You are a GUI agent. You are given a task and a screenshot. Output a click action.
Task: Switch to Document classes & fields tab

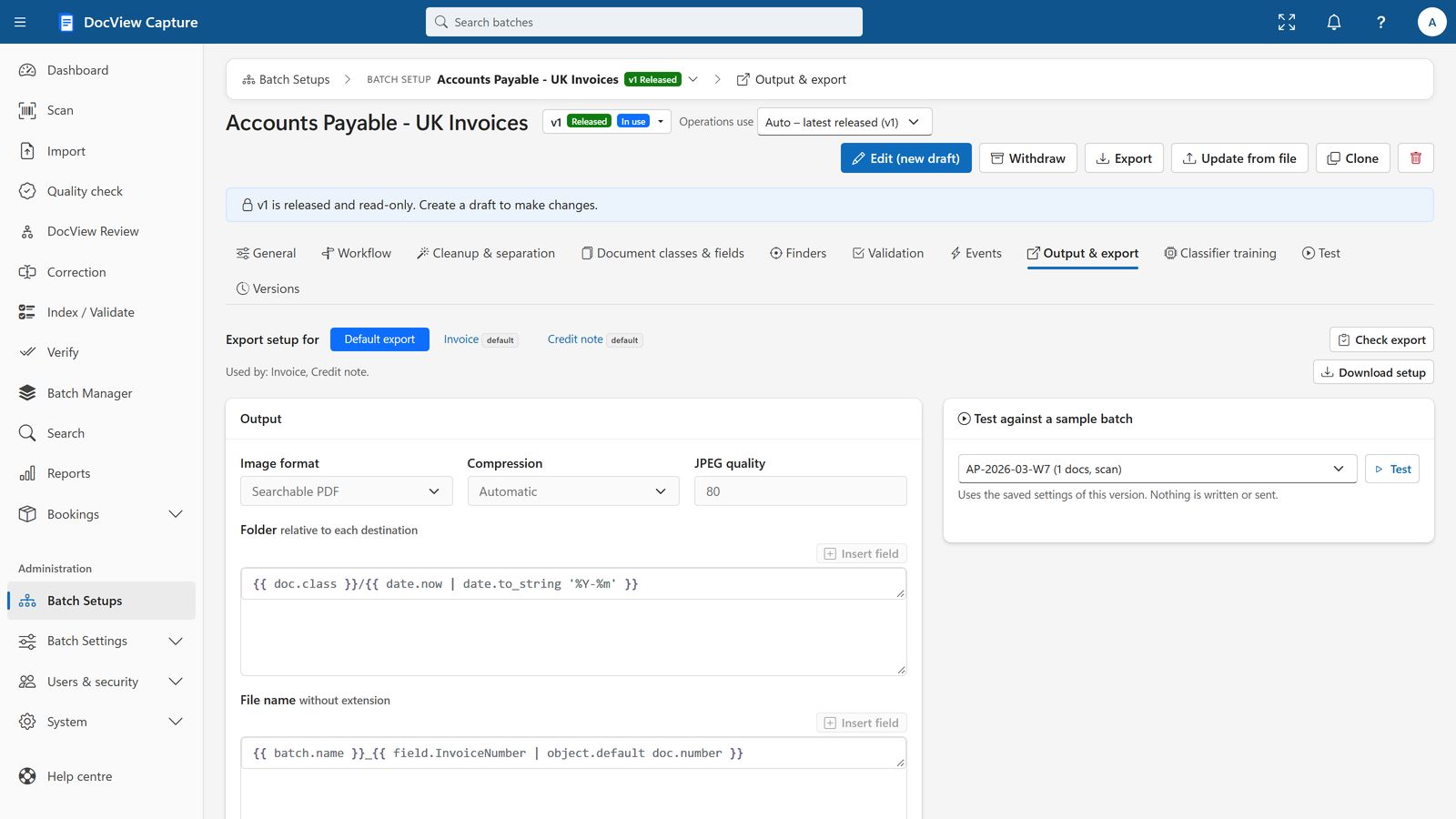662,253
